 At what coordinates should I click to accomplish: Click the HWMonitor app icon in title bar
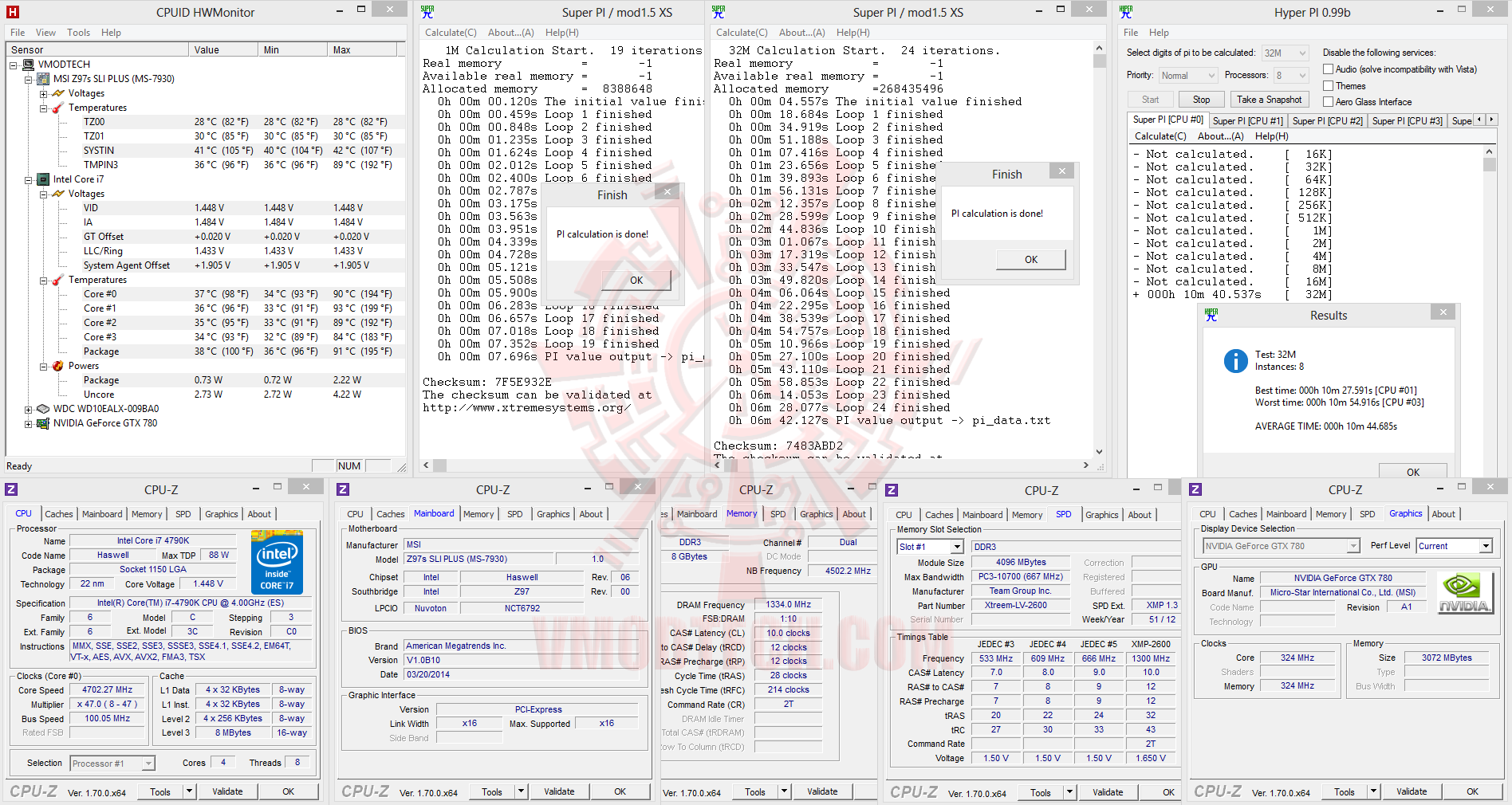click(12, 12)
